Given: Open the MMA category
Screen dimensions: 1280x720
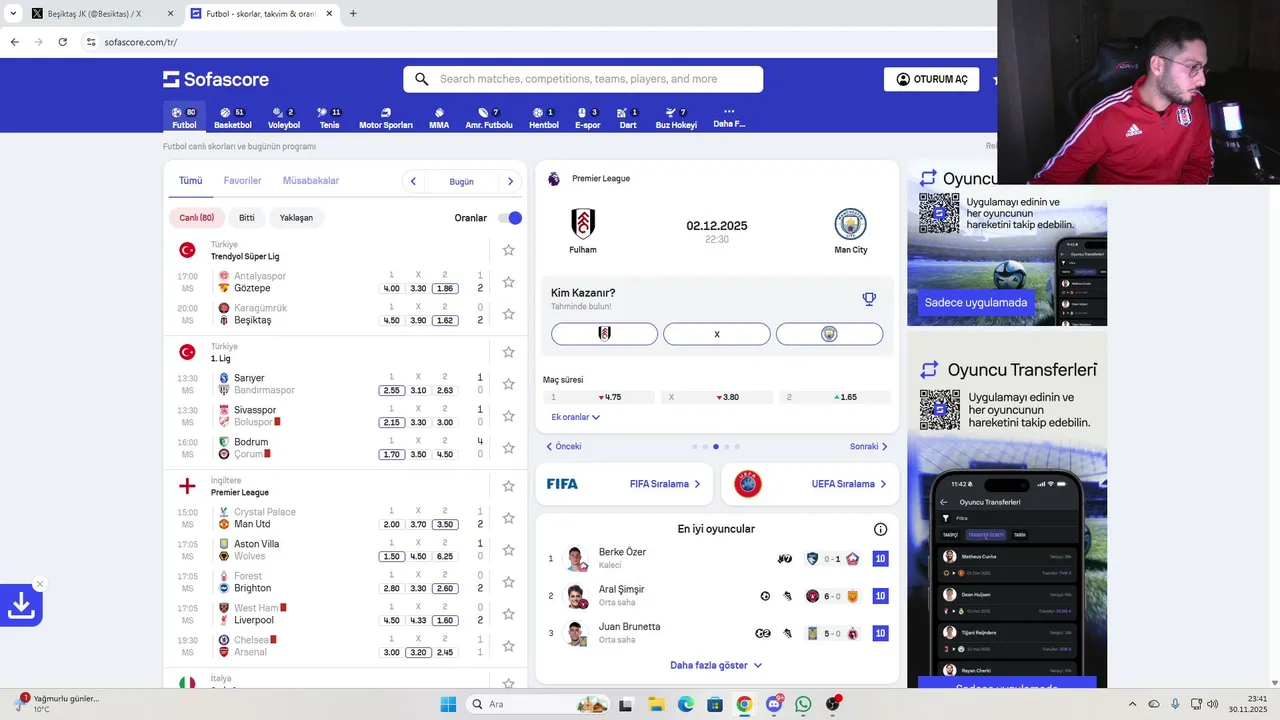Looking at the screenshot, I should (x=439, y=118).
